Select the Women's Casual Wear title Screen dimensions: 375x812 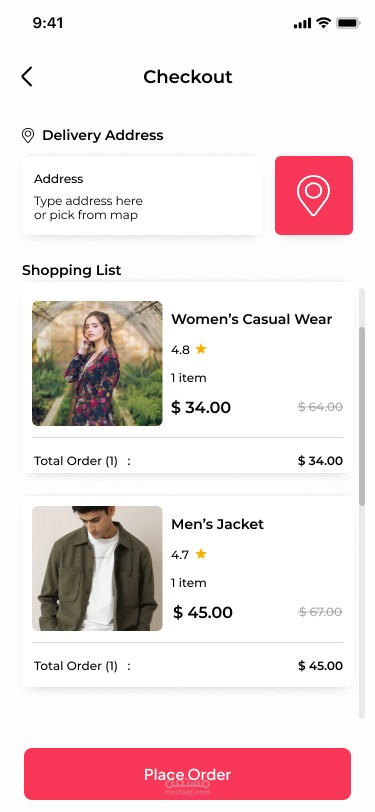252,319
